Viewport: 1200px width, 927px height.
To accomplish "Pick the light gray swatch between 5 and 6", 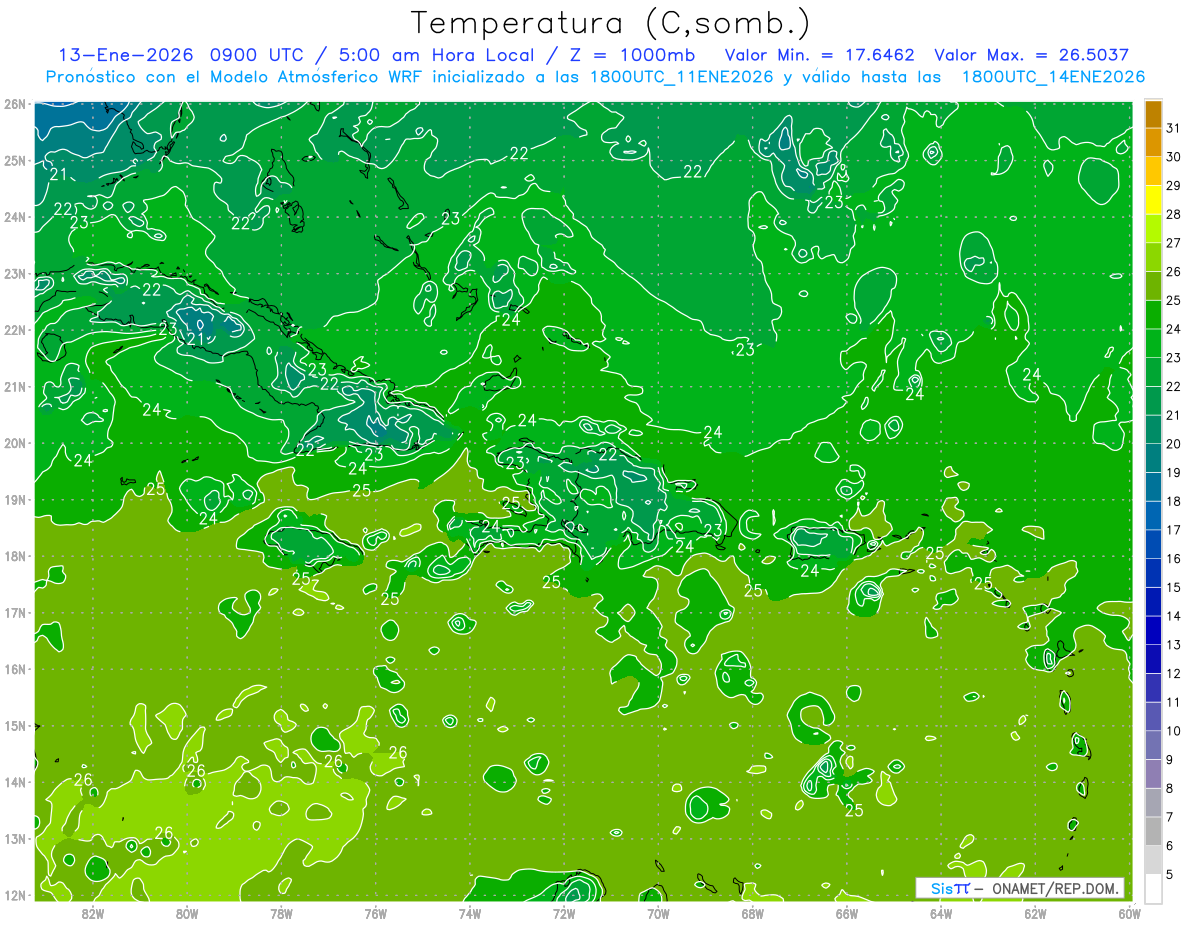I will point(1153,859).
